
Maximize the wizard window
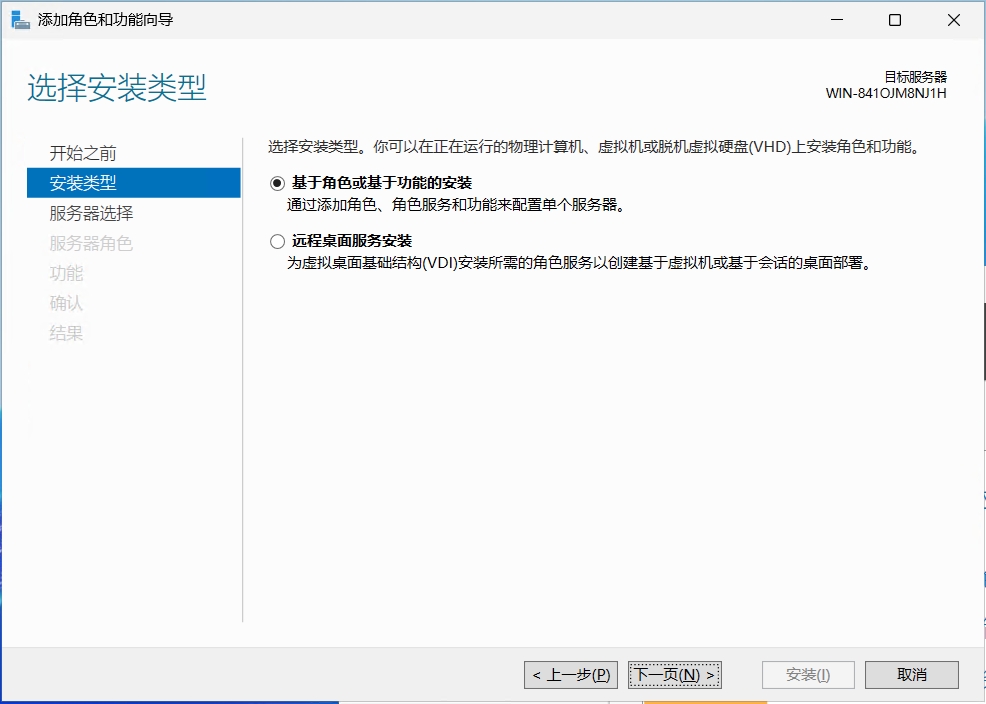pos(895,20)
